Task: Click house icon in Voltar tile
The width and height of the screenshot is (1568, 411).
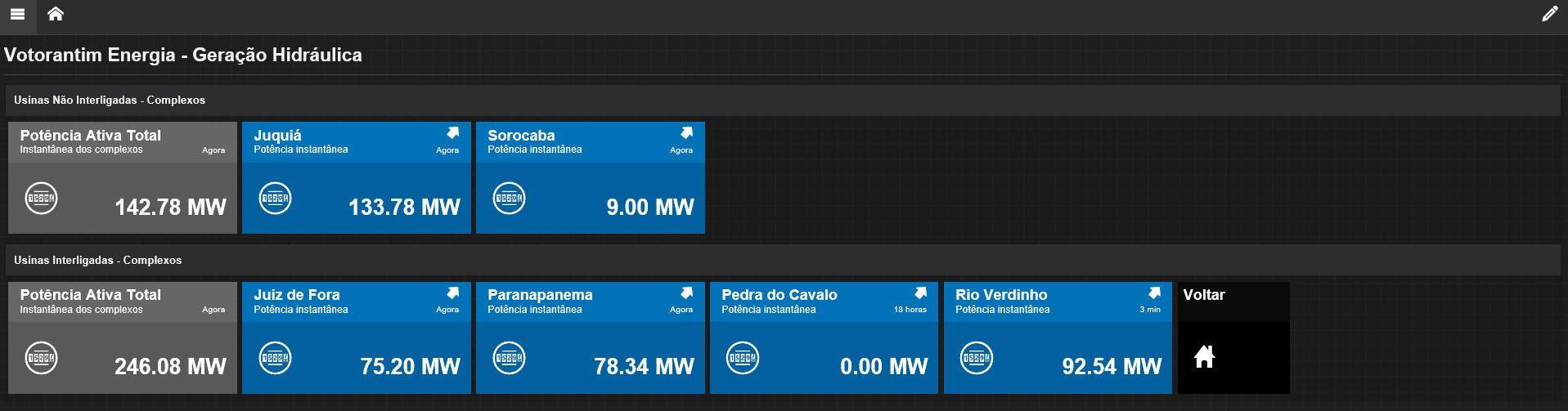Action: pos(1204,357)
